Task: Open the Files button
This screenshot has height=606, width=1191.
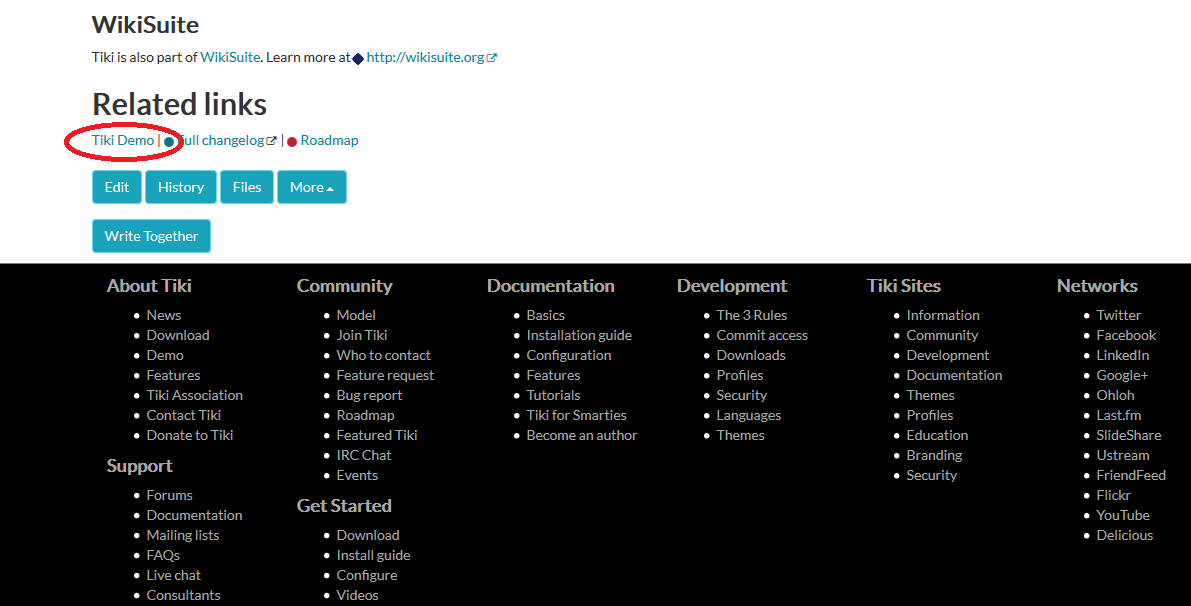Action: click(x=247, y=187)
